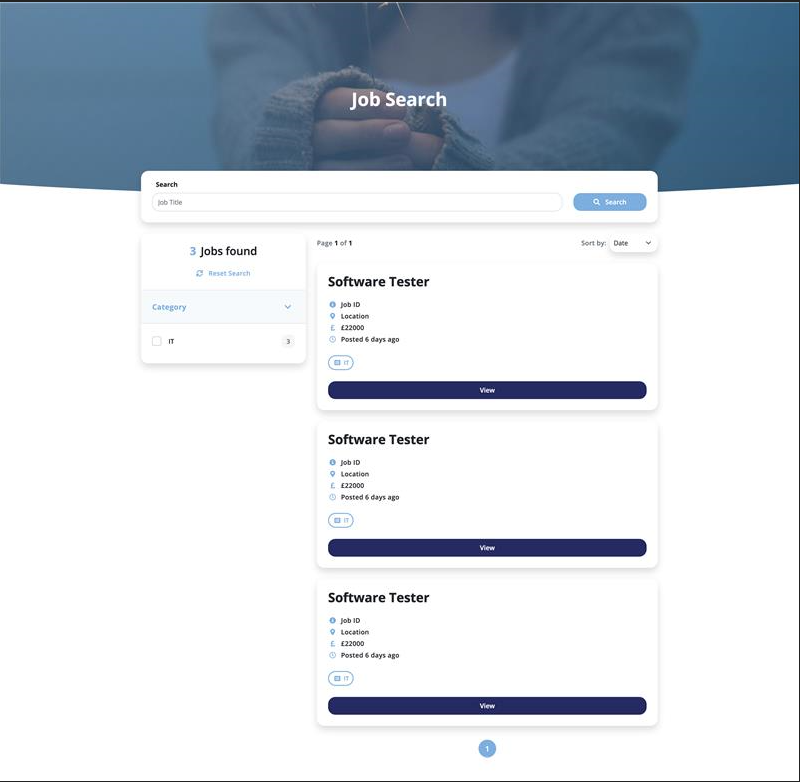Click the clock icon beside Posted 6 days ago

[x=333, y=339]
